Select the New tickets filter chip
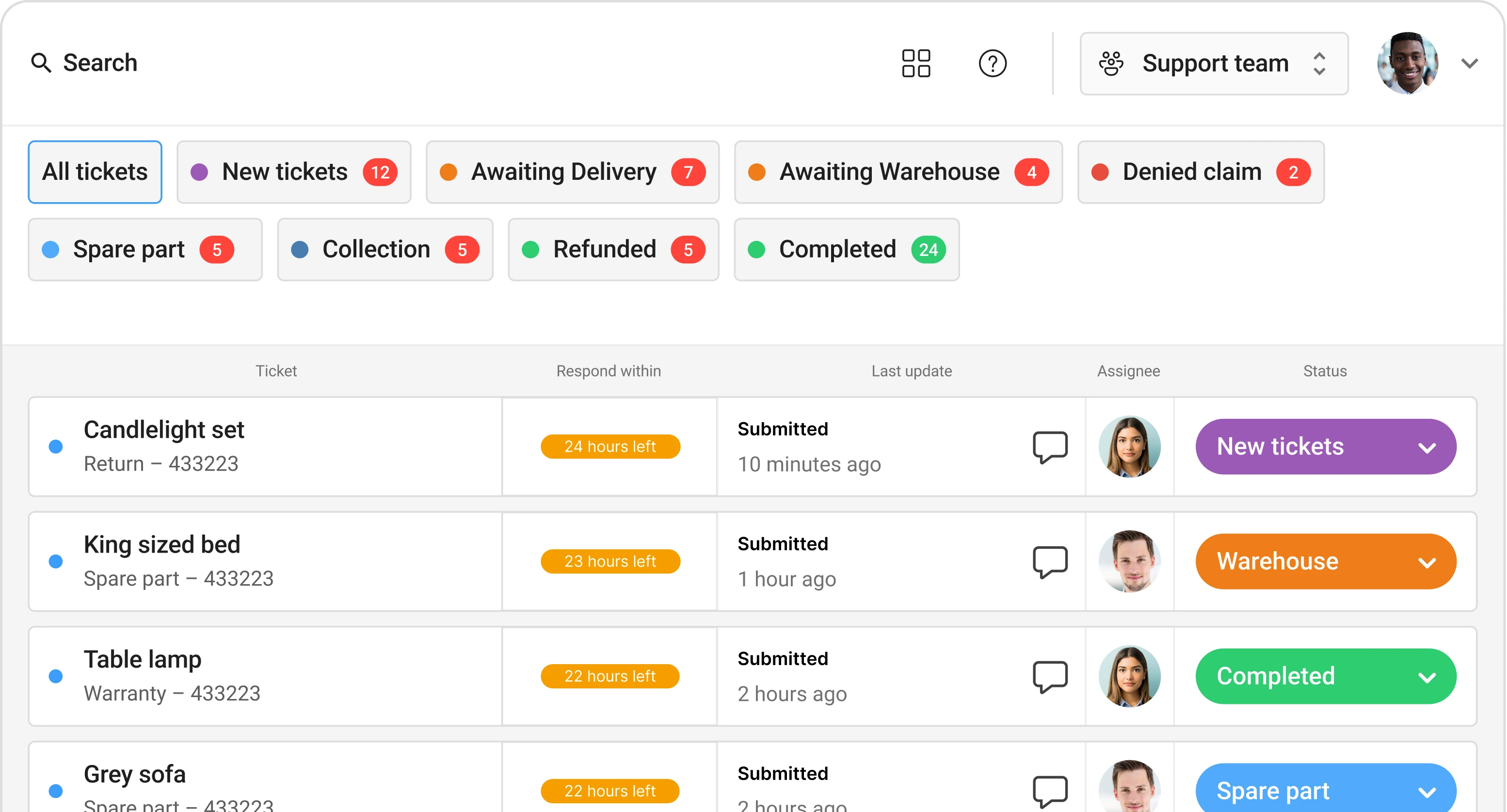Image resolution: width=1507 pixels, height=812 pixels. (x=293, y=172)
